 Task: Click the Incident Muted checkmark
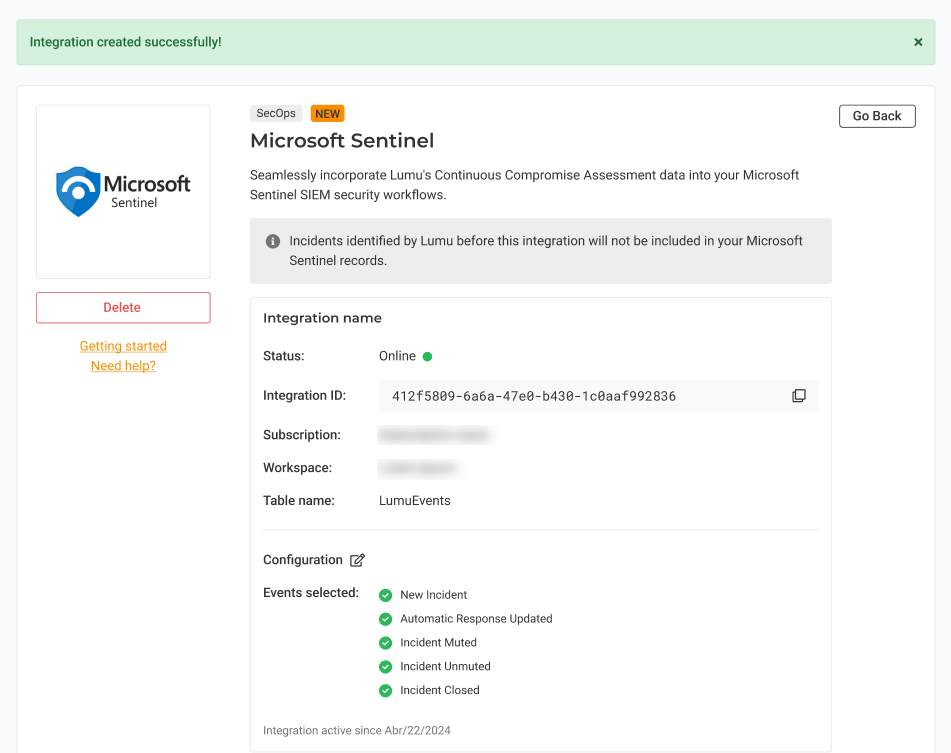click(385, 643)
